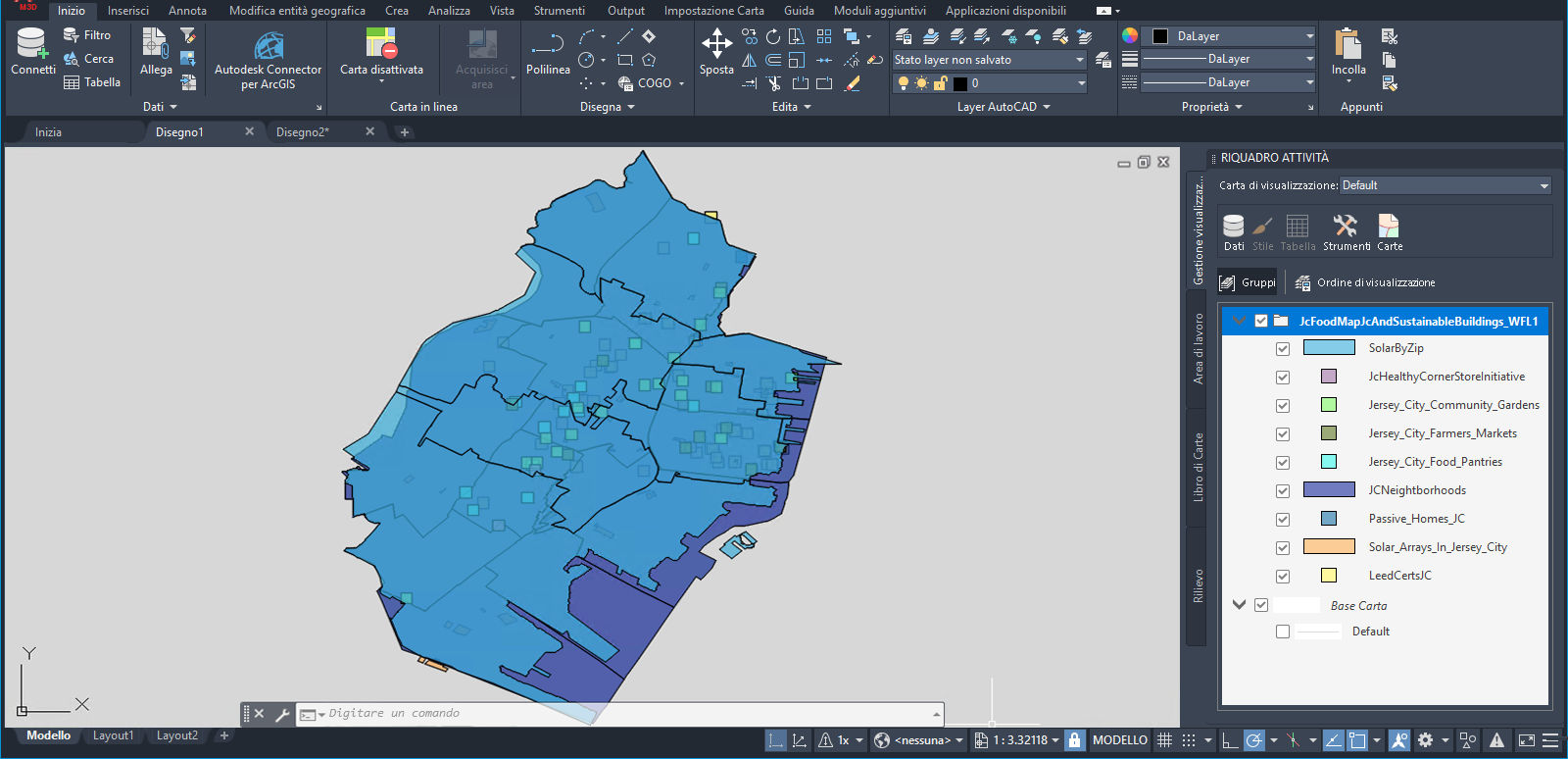
Task: Click the Allega attach icon
Action: 156,45
